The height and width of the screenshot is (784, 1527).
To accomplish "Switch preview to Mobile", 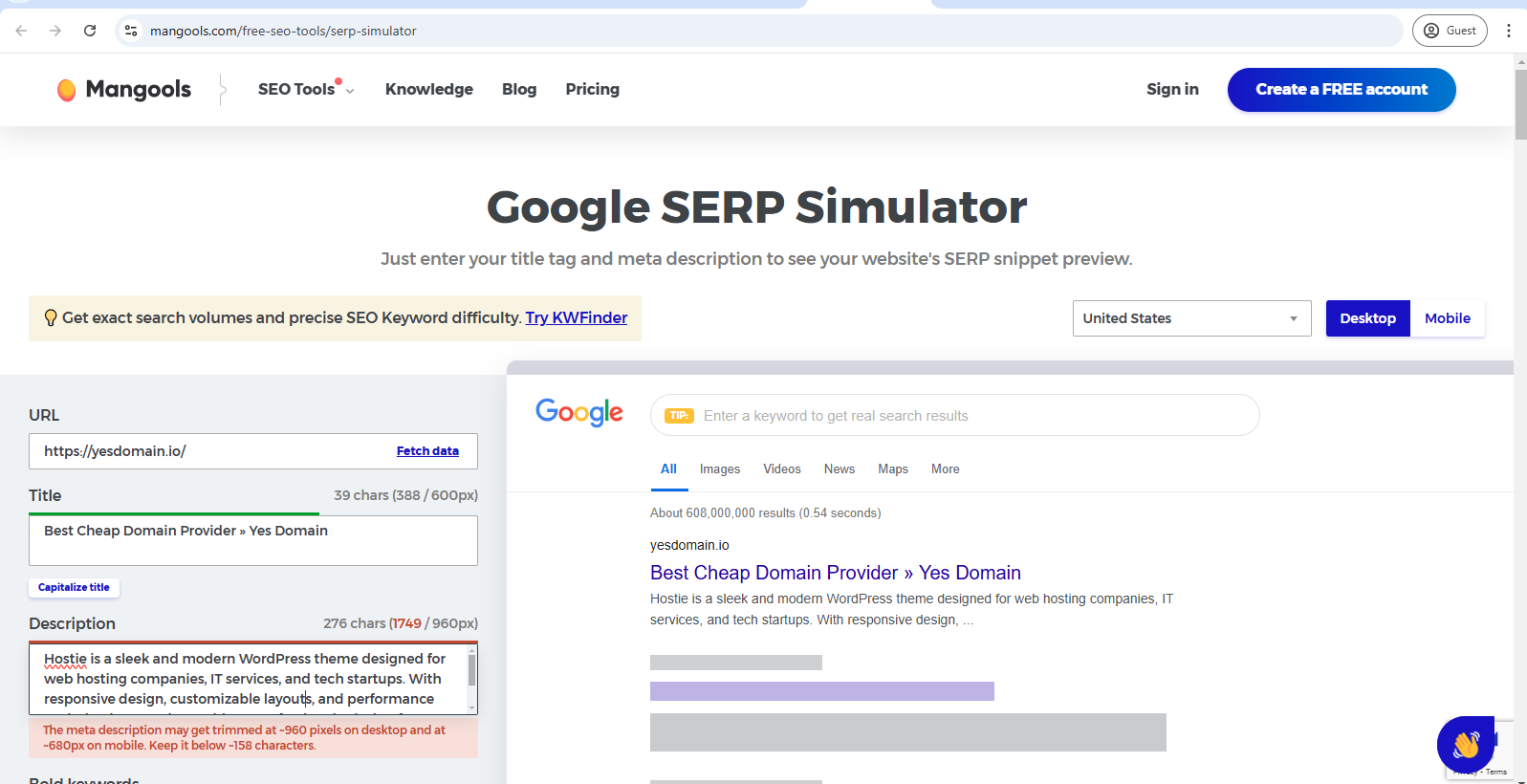I will coord(1448,318).
